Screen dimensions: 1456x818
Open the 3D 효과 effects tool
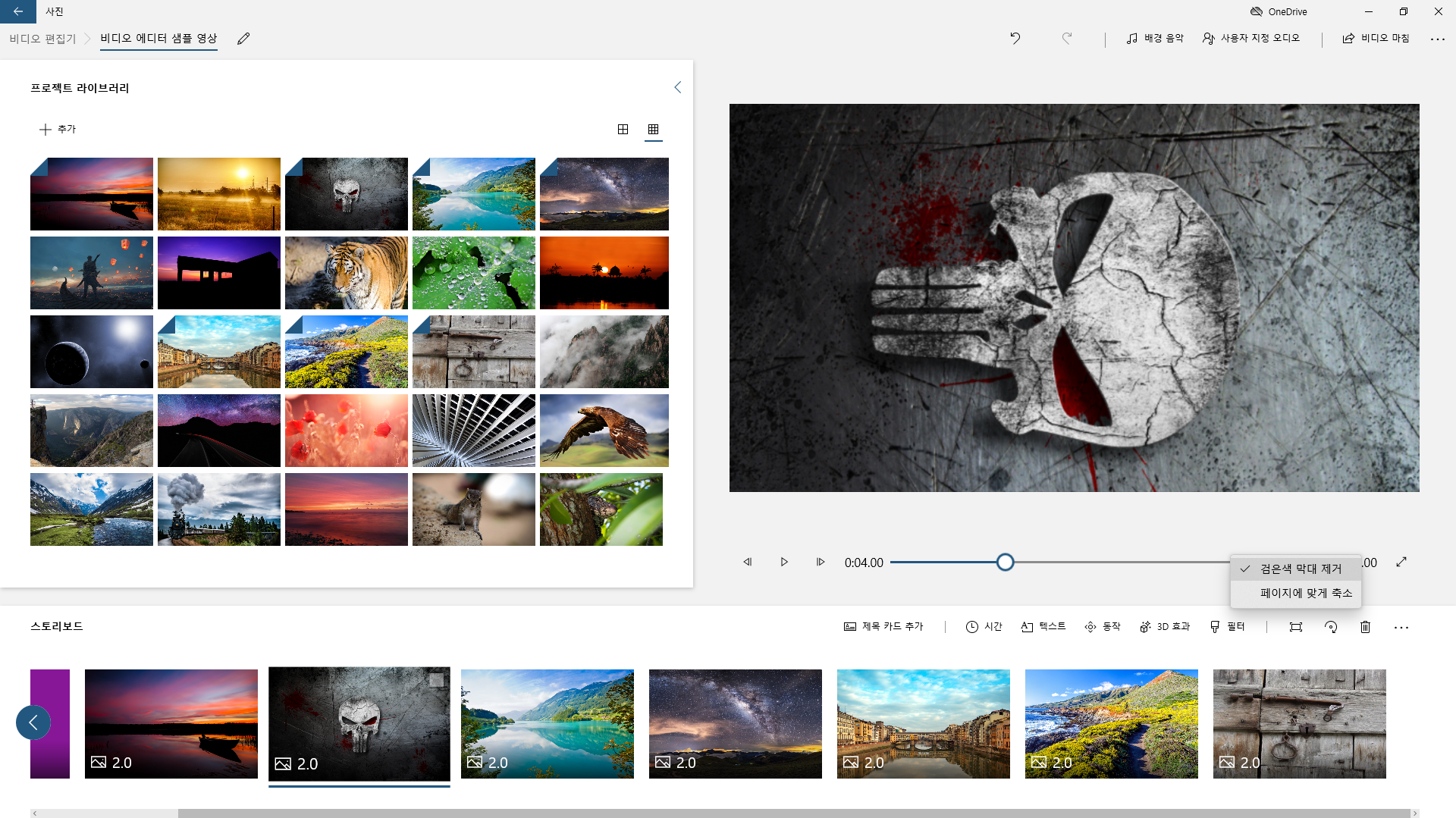click(x=1165, y=626)
